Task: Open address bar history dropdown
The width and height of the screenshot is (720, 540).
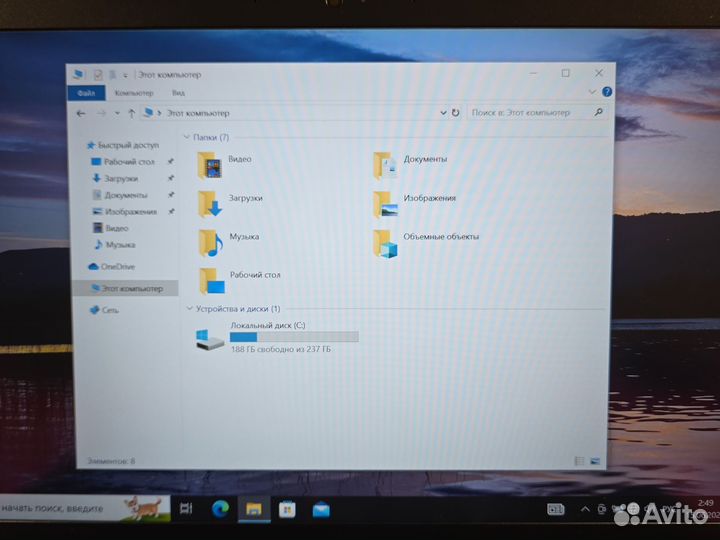Action: coord(443,112)
